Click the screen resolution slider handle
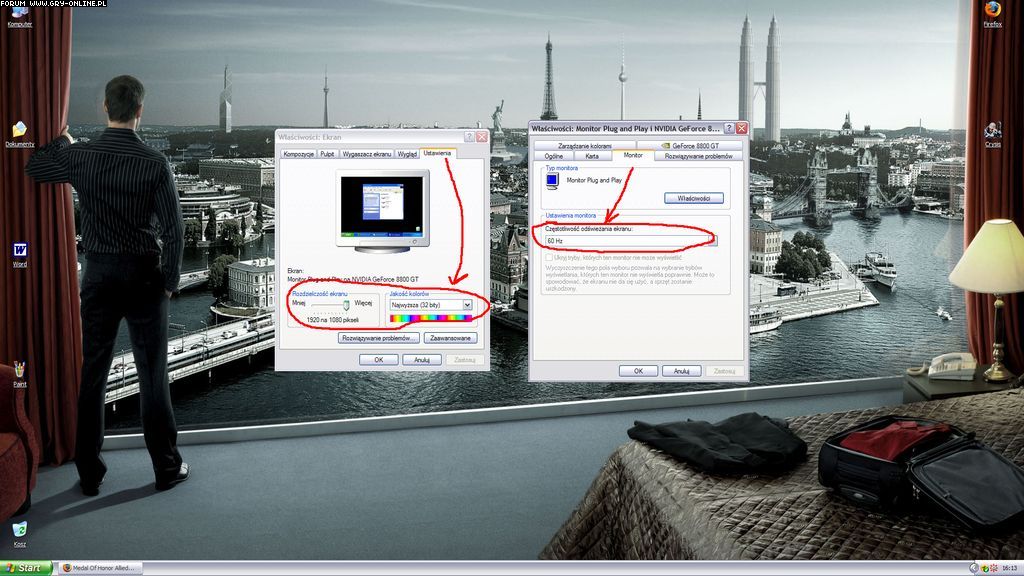The height and width of the screenshot is (576, 1024). click(346, 304)
